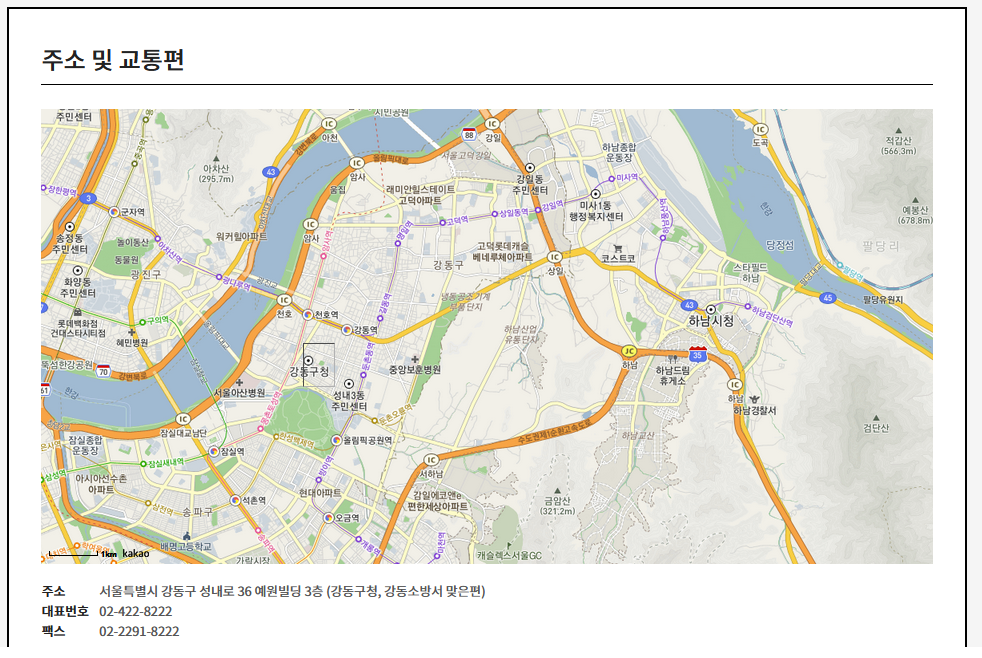Click the route 35 highway shield
982x658 pixels.
(698, 354)
